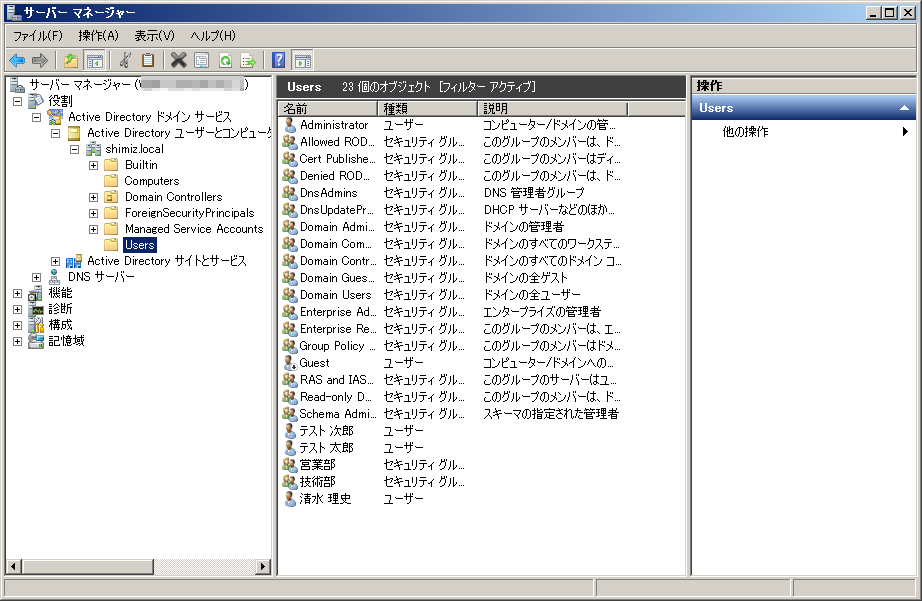Toggle the show/hide console tree button
Viewport: 922px width, 601px height.
click(x=95, y=61)
